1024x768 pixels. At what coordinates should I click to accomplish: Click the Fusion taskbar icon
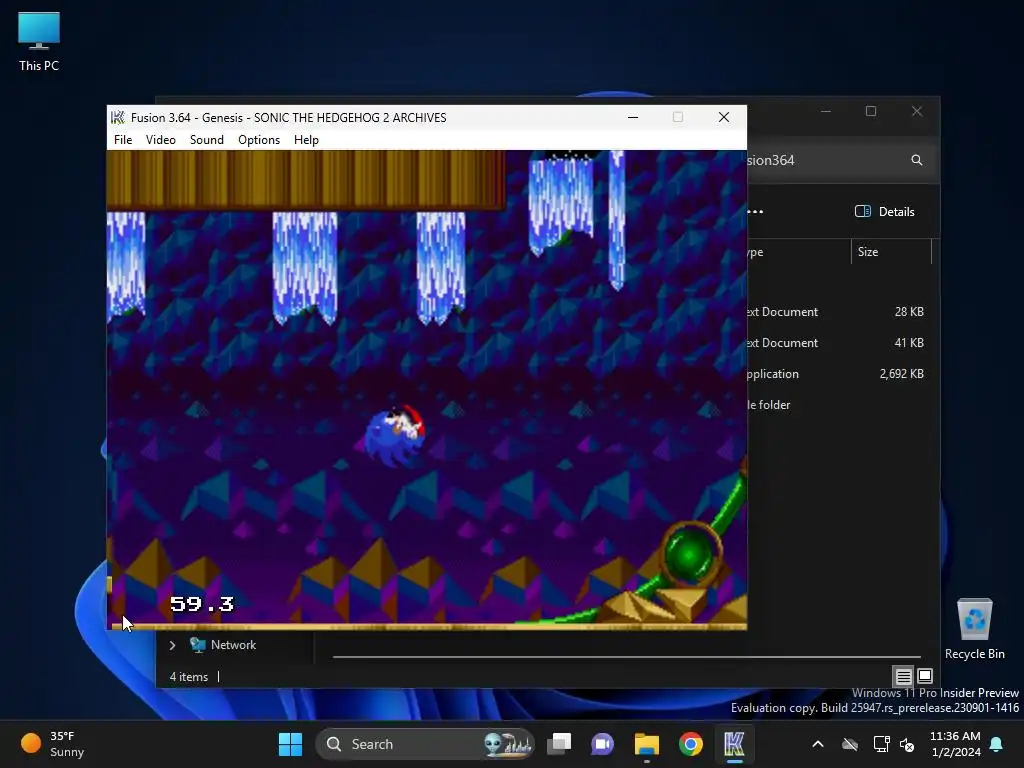734,744
